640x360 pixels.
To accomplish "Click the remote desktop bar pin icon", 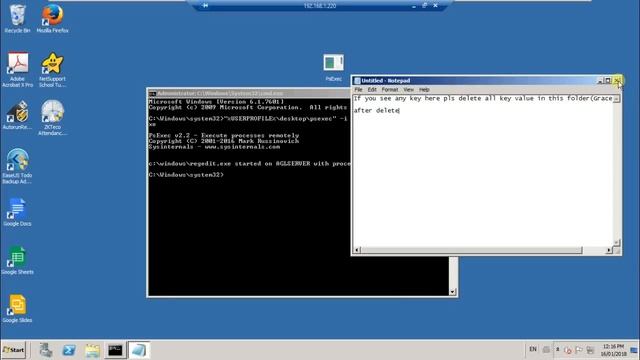I will 205,6.
